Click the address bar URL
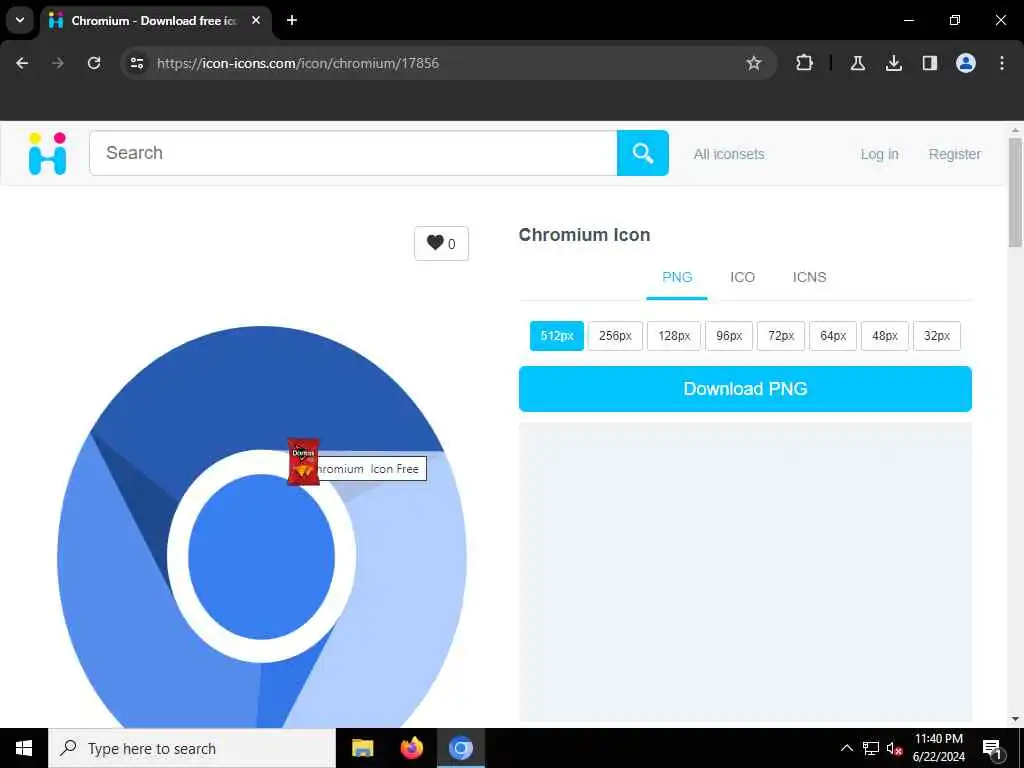This screenshot has height=768, width=1024. 298,63
